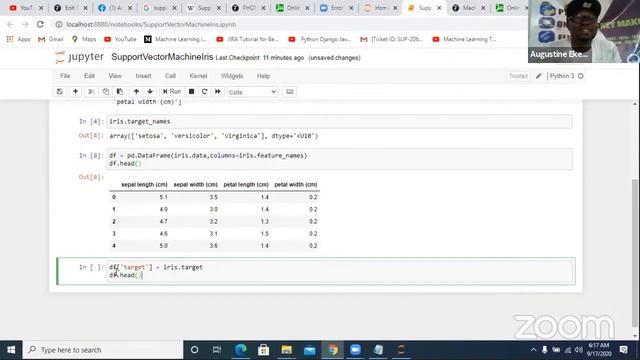Switch to Zoom on the taskbar

tap(356, 350)
